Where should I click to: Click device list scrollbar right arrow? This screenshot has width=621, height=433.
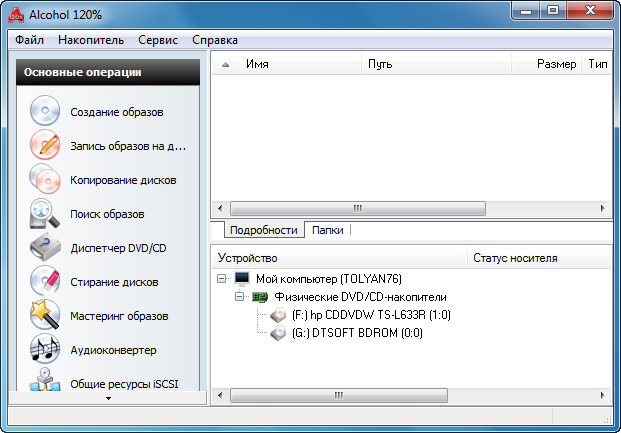[602, 395]
